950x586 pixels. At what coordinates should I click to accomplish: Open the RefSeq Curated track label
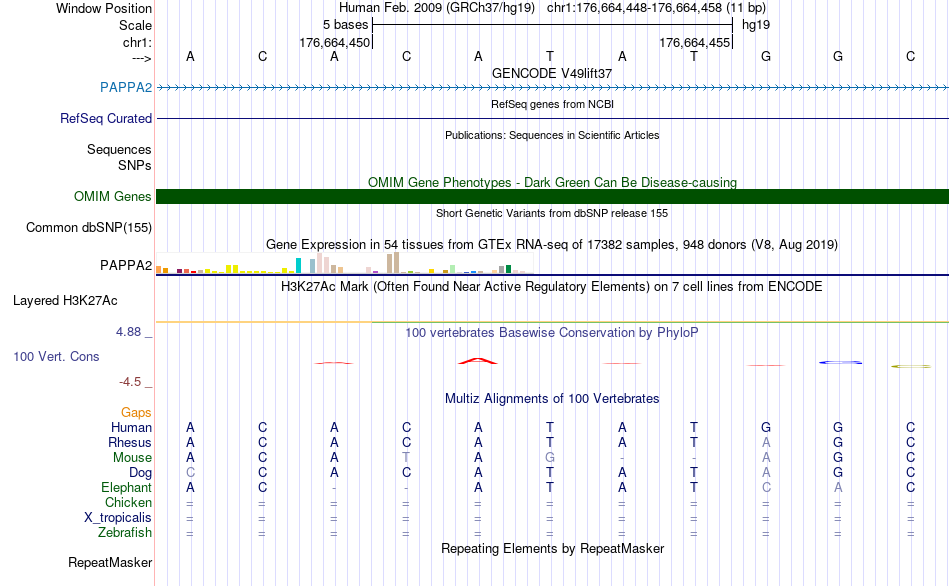pyautogui.click(x=105, y=118)
